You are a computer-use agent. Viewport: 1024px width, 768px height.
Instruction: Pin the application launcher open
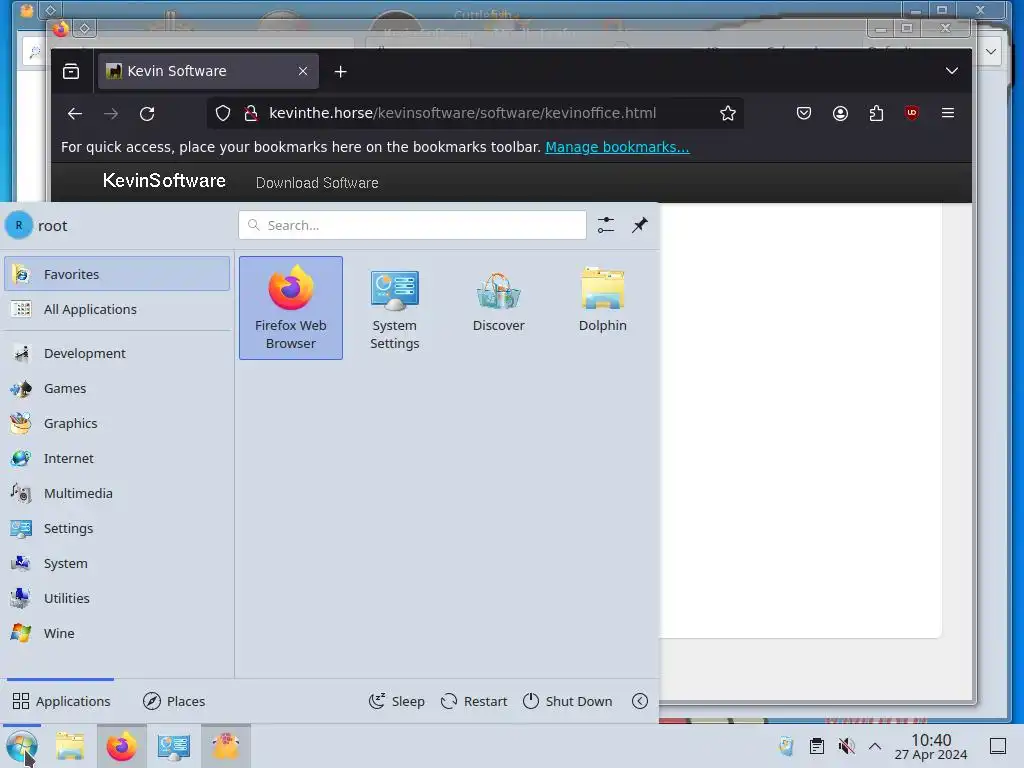[x=640, y=225]
